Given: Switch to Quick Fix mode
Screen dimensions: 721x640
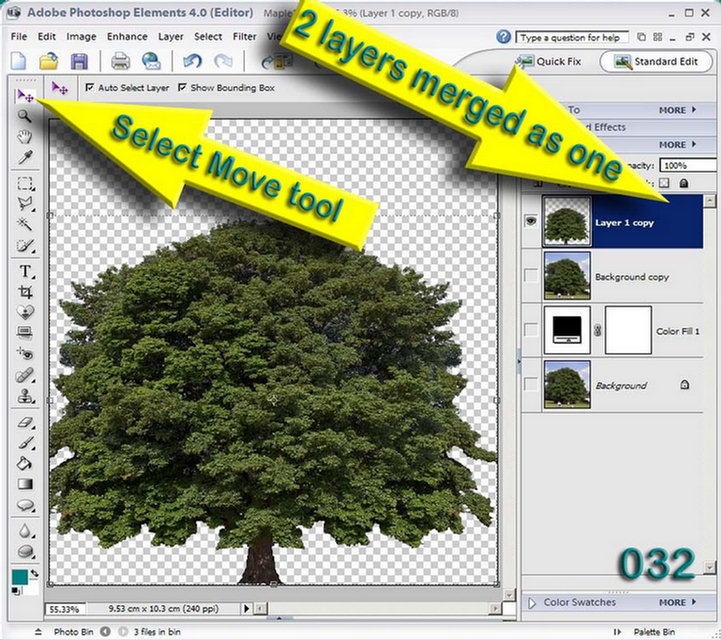Looking at the screenshot, I should tap(548, 61).
